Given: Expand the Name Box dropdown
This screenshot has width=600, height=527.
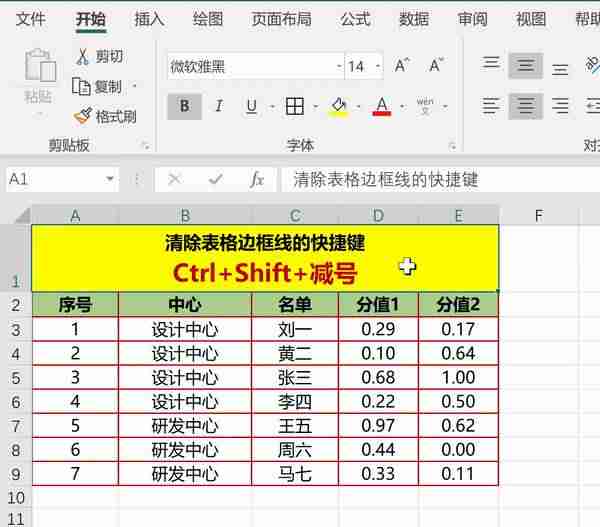Looking at the screenshot, I should click(x=110, y=179).
